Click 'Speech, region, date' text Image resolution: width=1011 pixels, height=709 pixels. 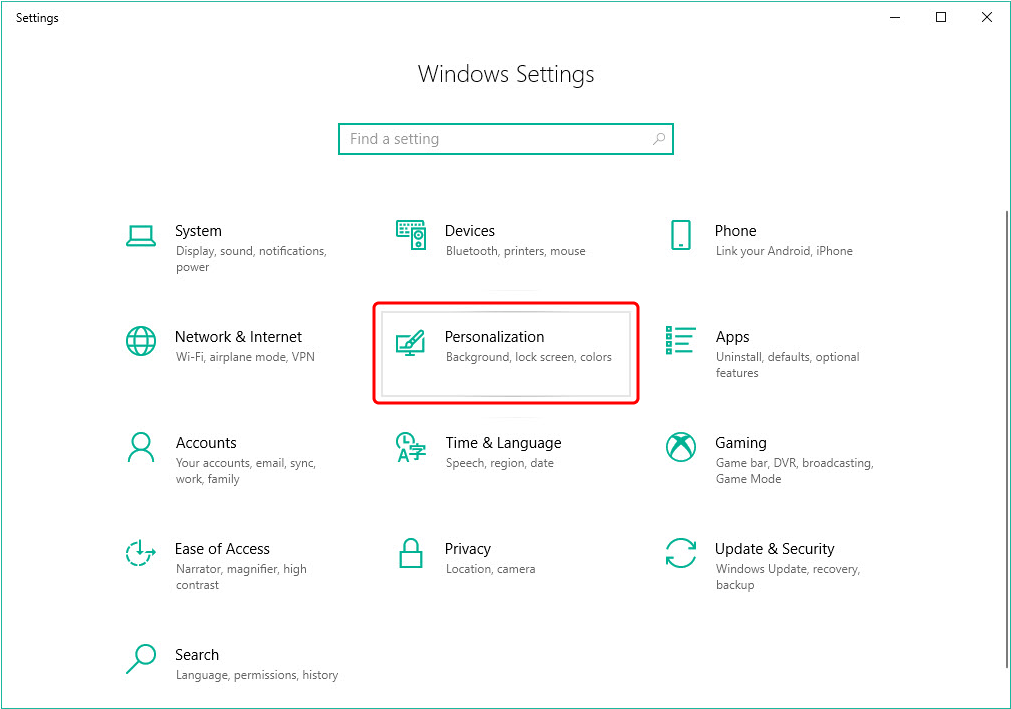coord(500,463)
